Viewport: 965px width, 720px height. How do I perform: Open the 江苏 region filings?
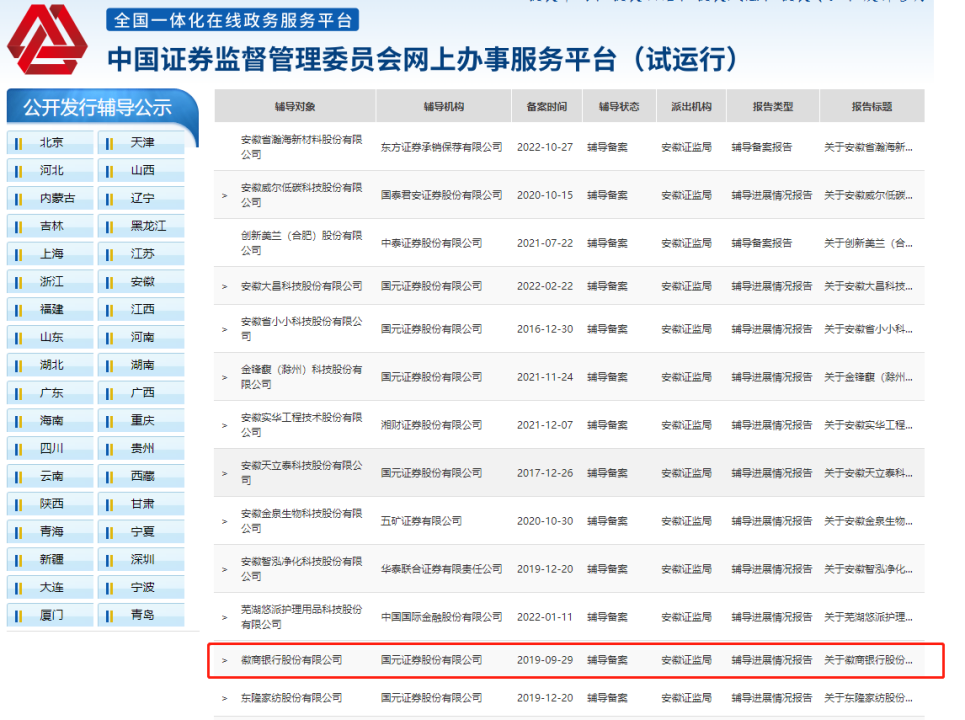(141, 254)
